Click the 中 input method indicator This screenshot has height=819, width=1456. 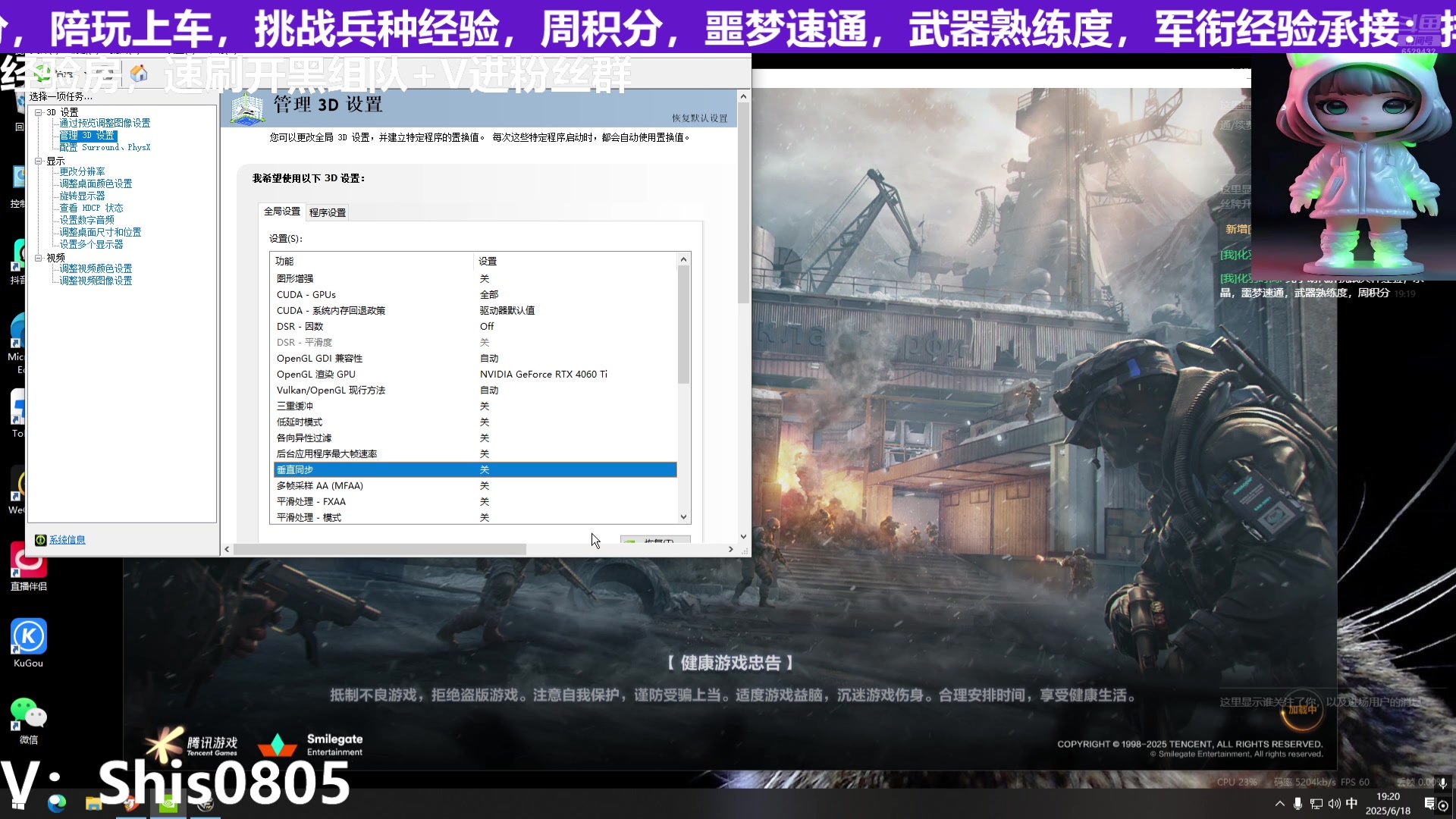(1352, 803)
